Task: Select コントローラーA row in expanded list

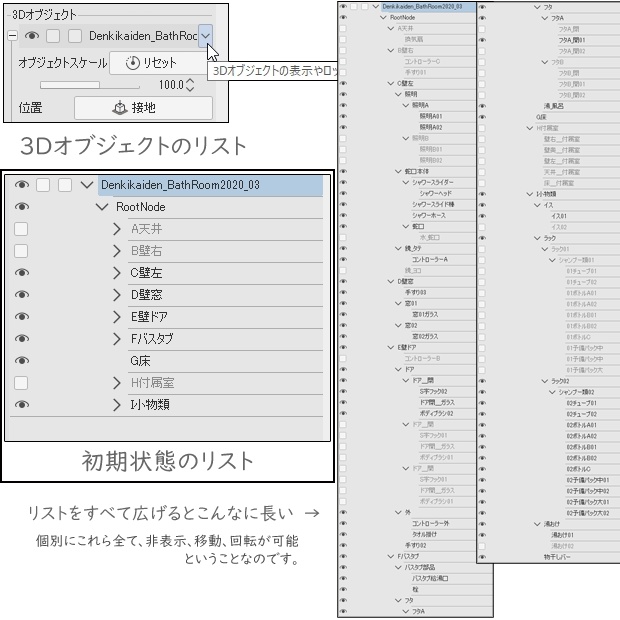Action: click(430, 259)
